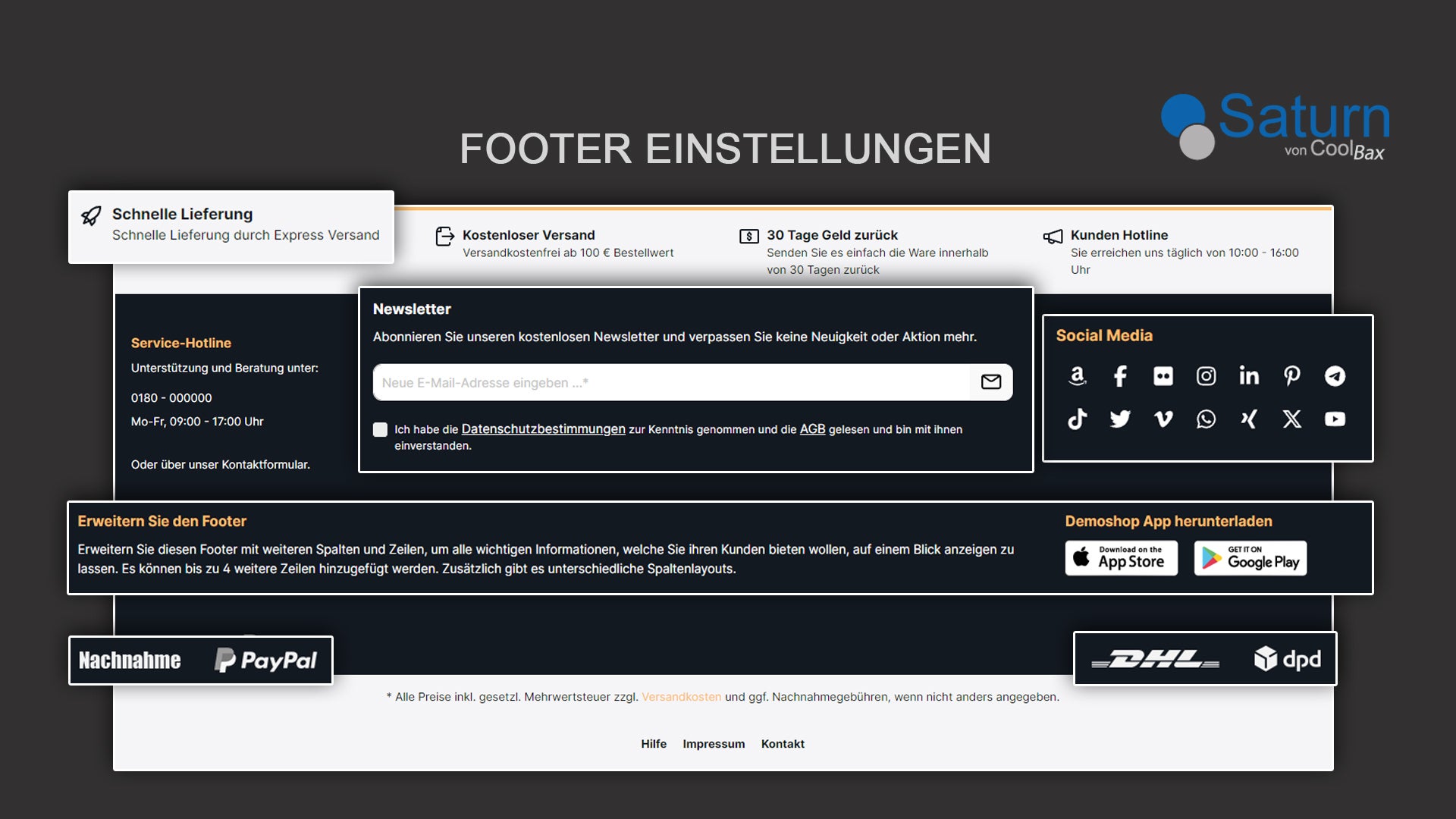Click the WhatsApp social media icon
The image size is (1456, 819).
(1205, 418)
